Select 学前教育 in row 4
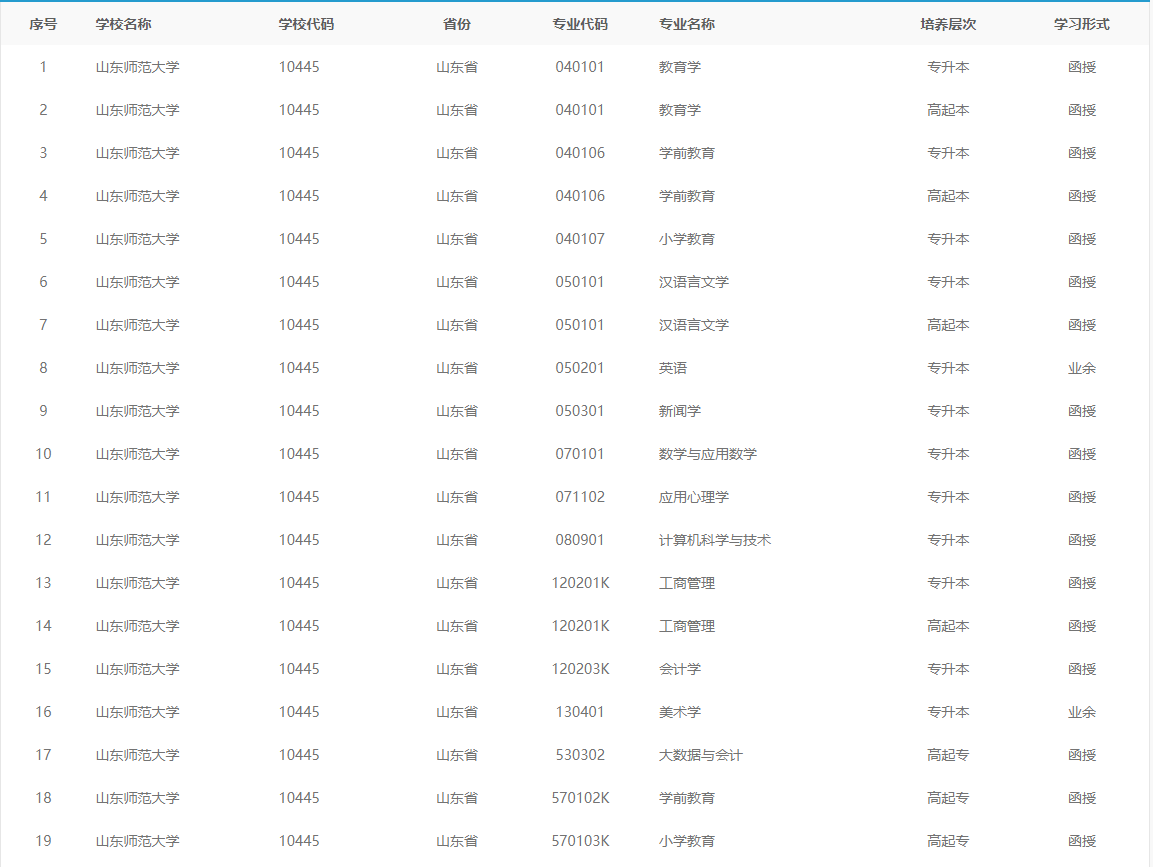Screen dimensions: 1153x867 coord(687,196)
